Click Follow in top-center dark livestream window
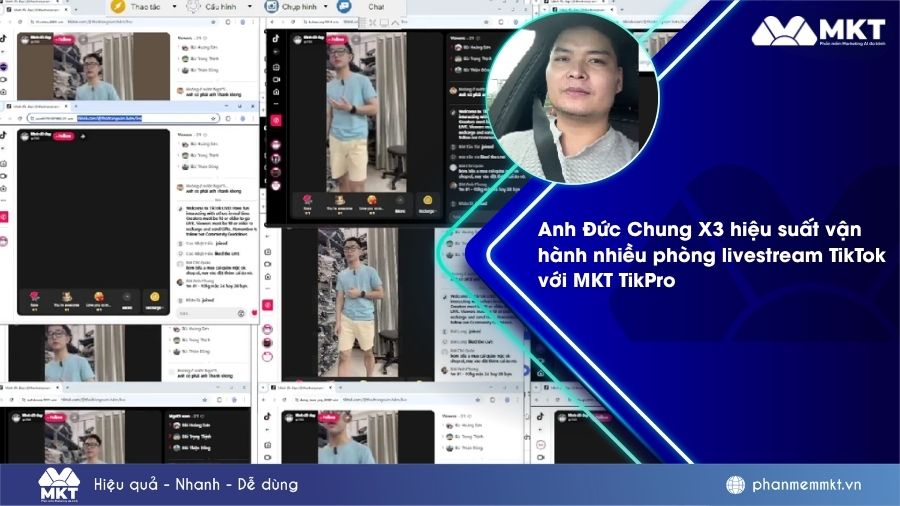The width and height of the screenshot is (900, 506). pyautogui.click(x=338, y=40)
